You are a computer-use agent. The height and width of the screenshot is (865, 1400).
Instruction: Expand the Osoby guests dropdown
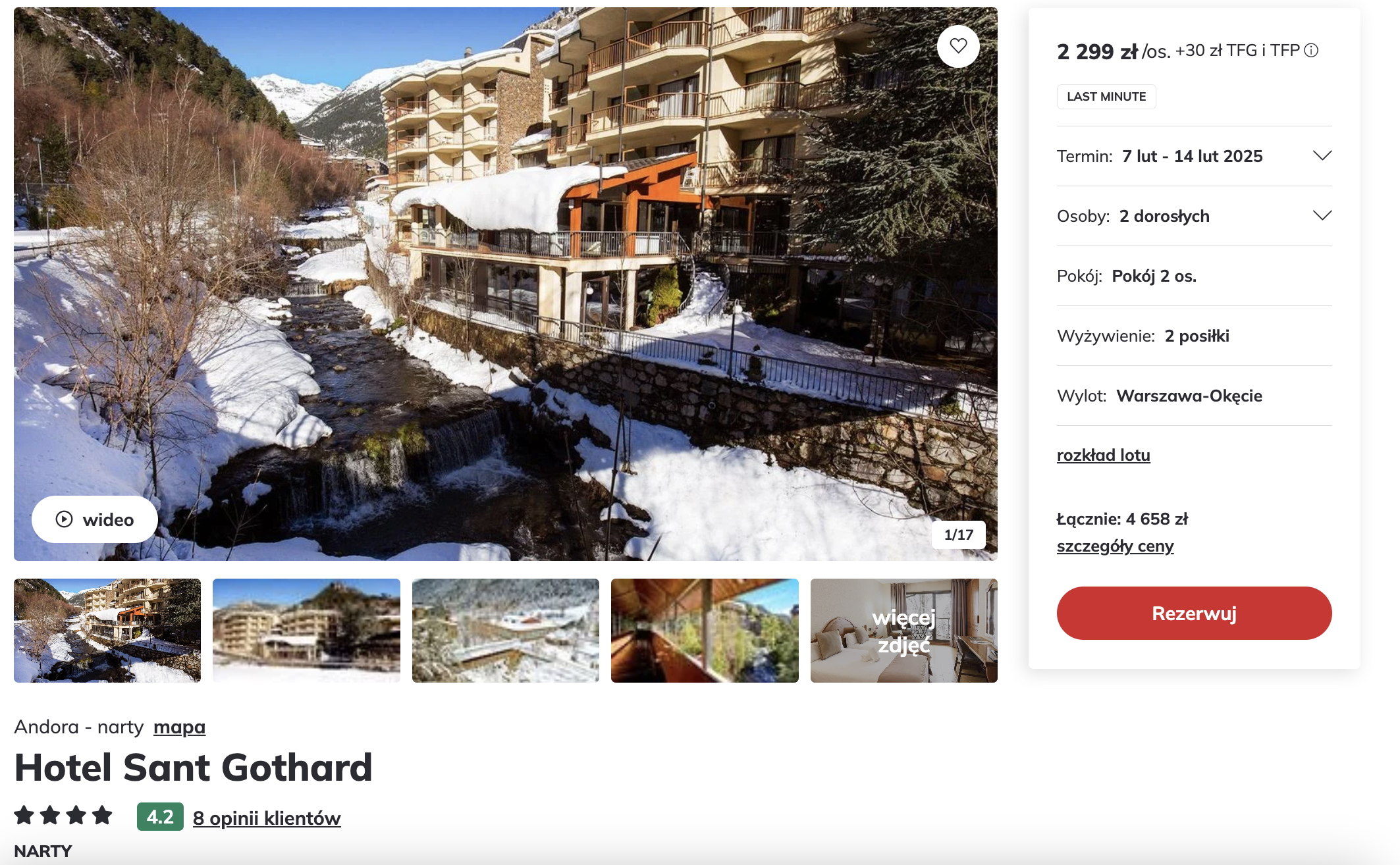pos(1194,216)
